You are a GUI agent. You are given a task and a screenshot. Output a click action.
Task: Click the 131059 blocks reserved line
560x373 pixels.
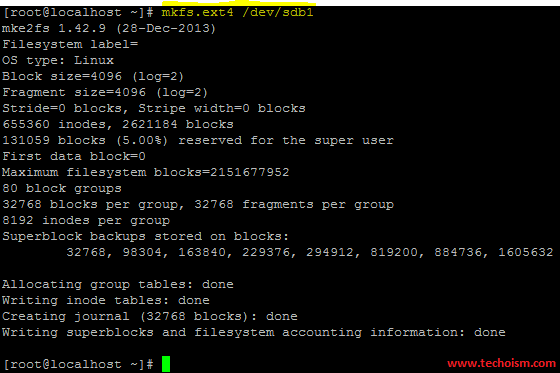coord(198,140)
